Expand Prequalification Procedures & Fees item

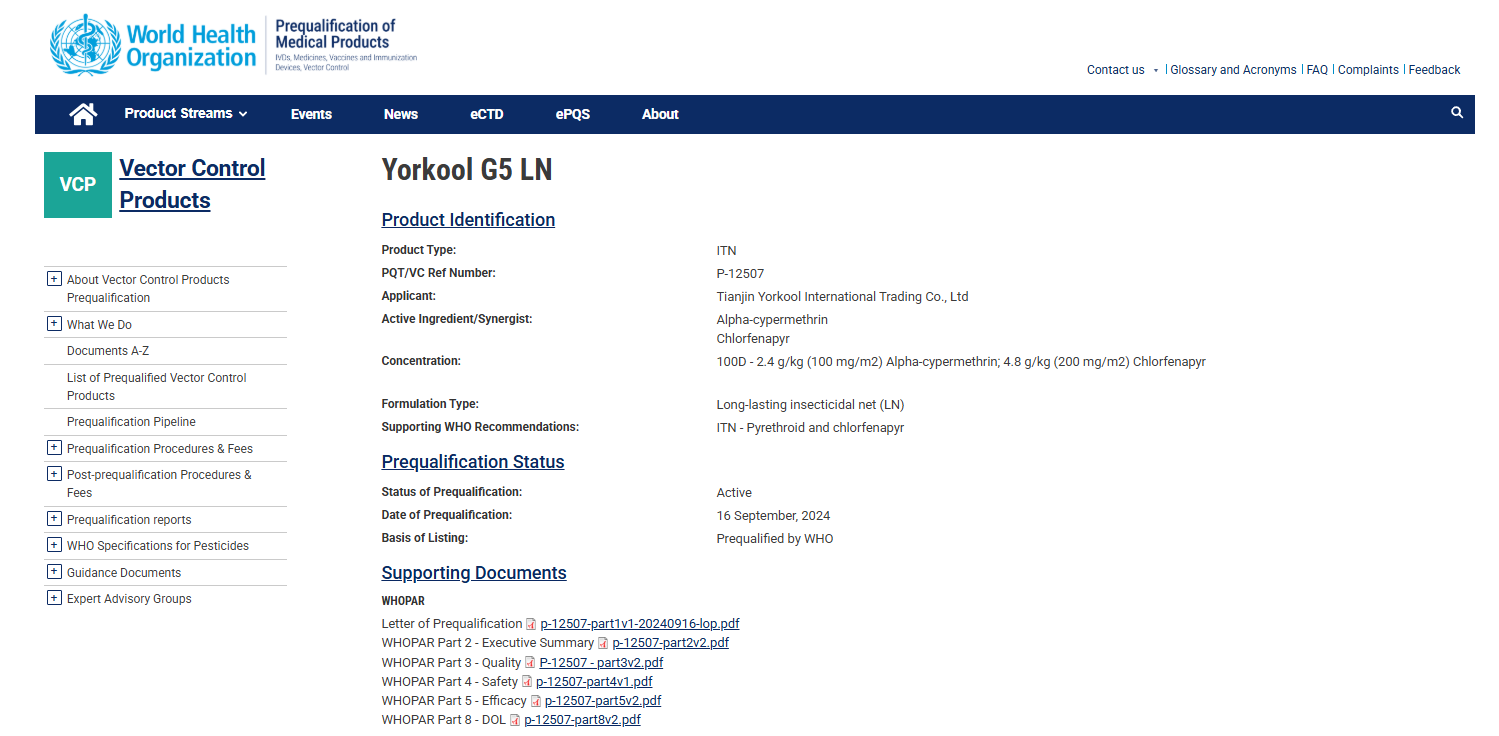(x=54, y=448)
